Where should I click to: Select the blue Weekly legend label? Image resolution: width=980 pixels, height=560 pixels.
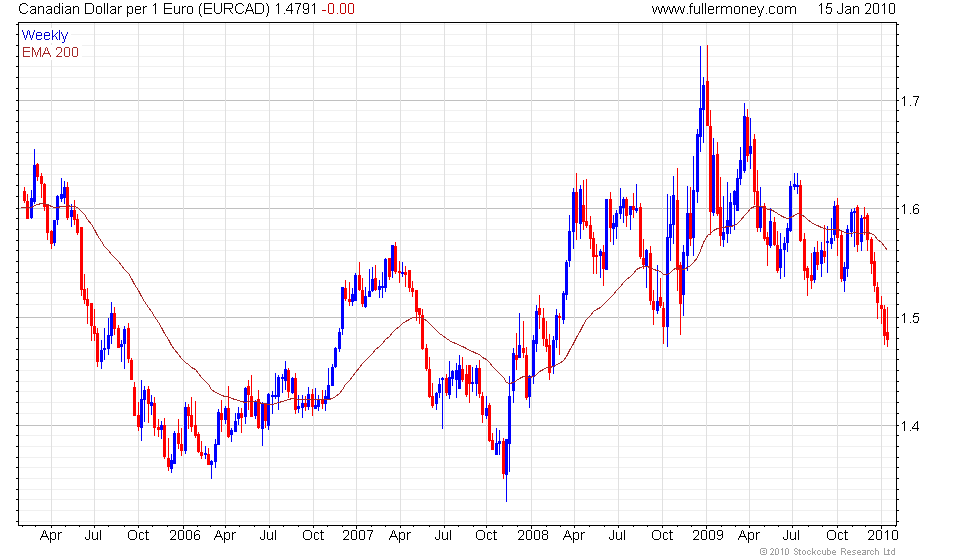(x=45, y=35)
